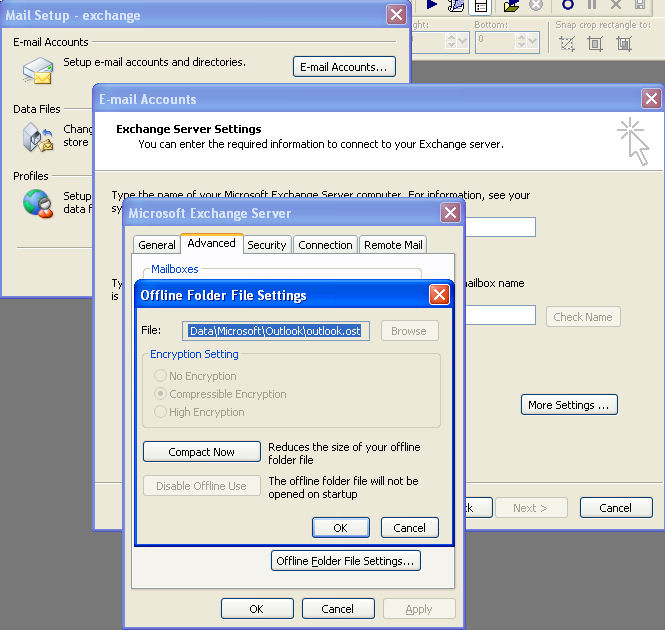The height and width of the screenshot is (630, 665).
Task: Switch to the General tab
Action: click(x=156, y=245)
